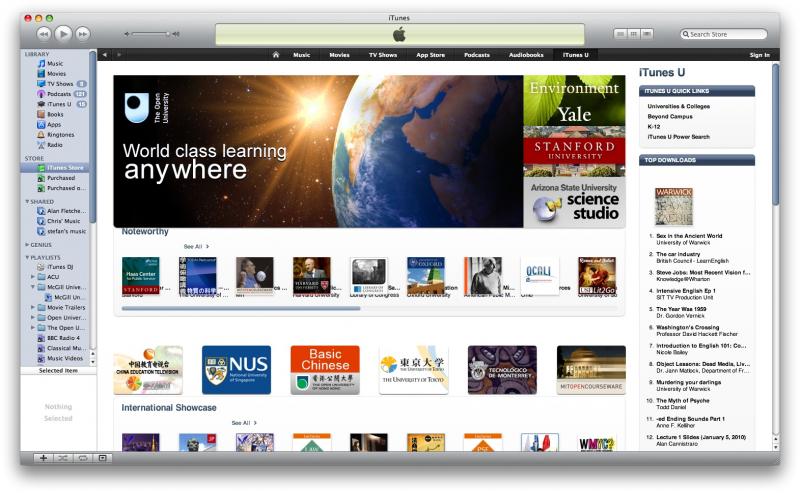The image size is (800, 493).
Task: Expand the Genius sidebar section
Action: pyautogui.click(x=27, y=244)
